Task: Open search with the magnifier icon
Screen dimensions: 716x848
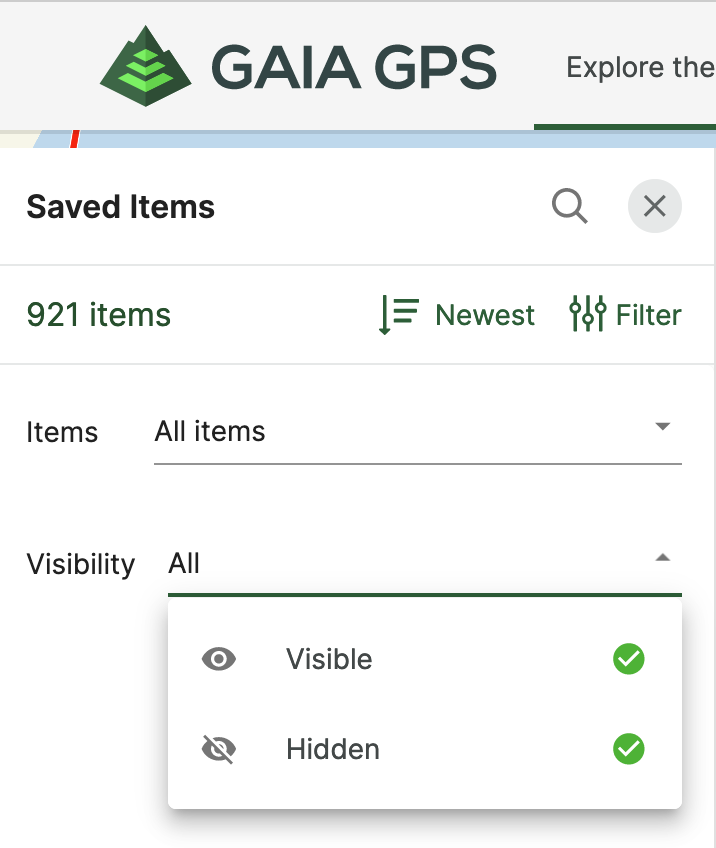Action: tap(569, 207)
